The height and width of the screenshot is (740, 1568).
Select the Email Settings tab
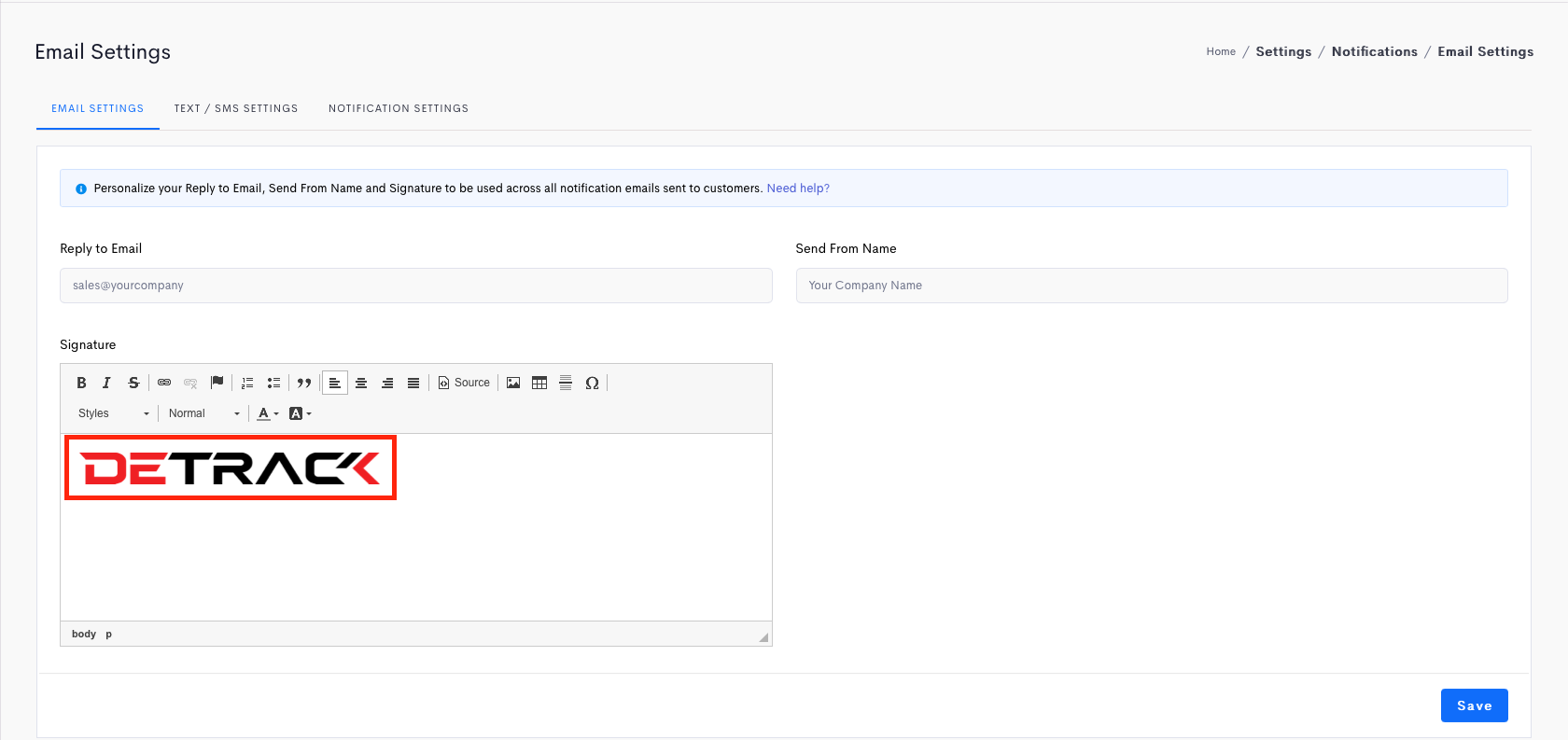[x=98, y=108]
